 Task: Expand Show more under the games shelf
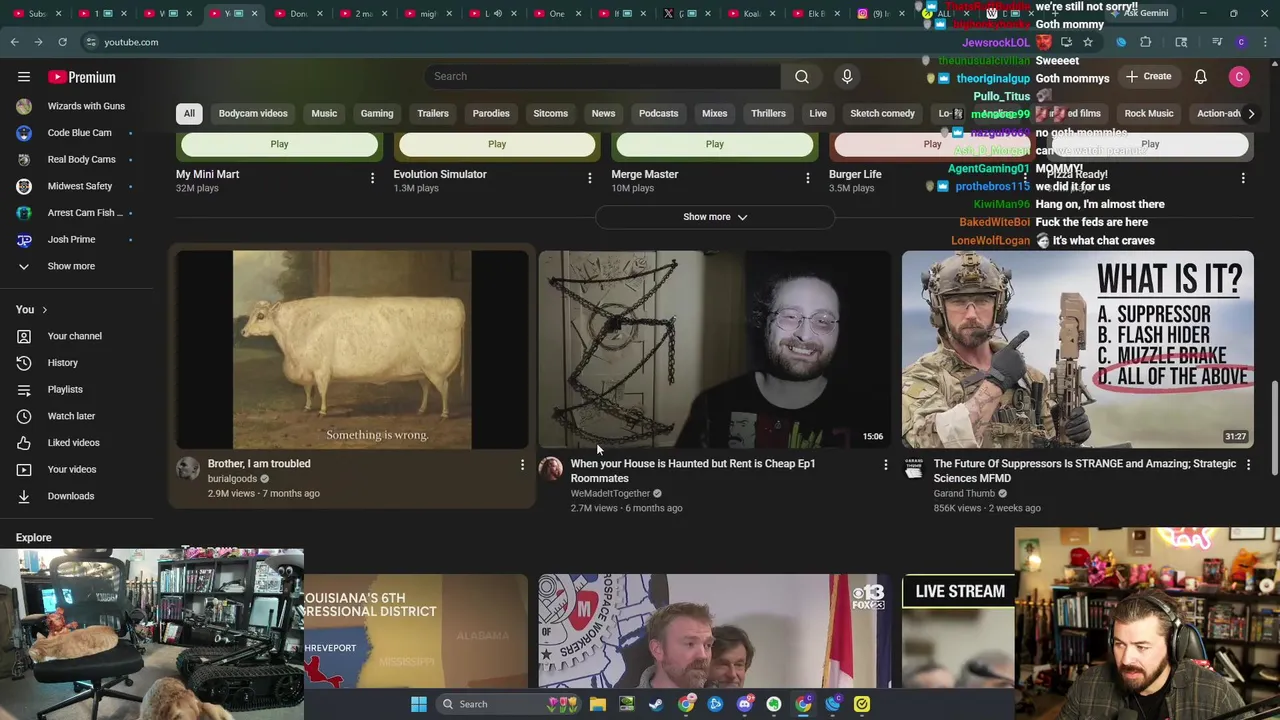(715, 217)
